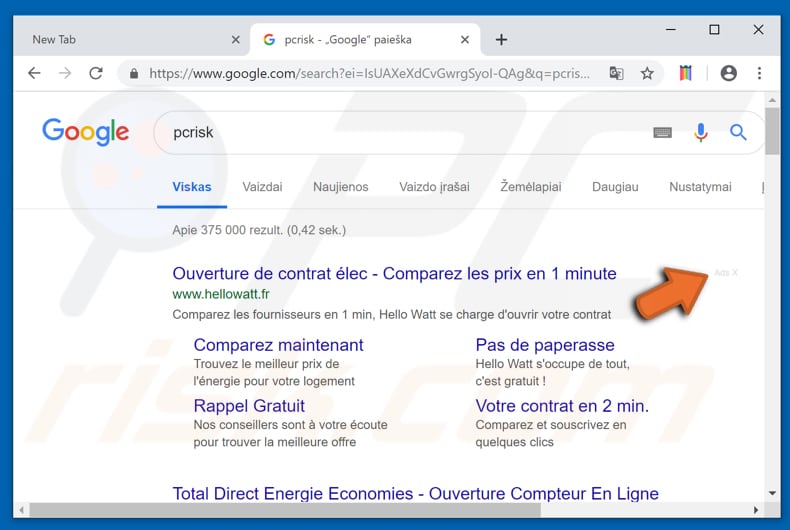This screenshot has width=790, height=530.
Task: Click the vertical scrollbar down arrow
Action: pyautogui.click(x=772, y=493)
